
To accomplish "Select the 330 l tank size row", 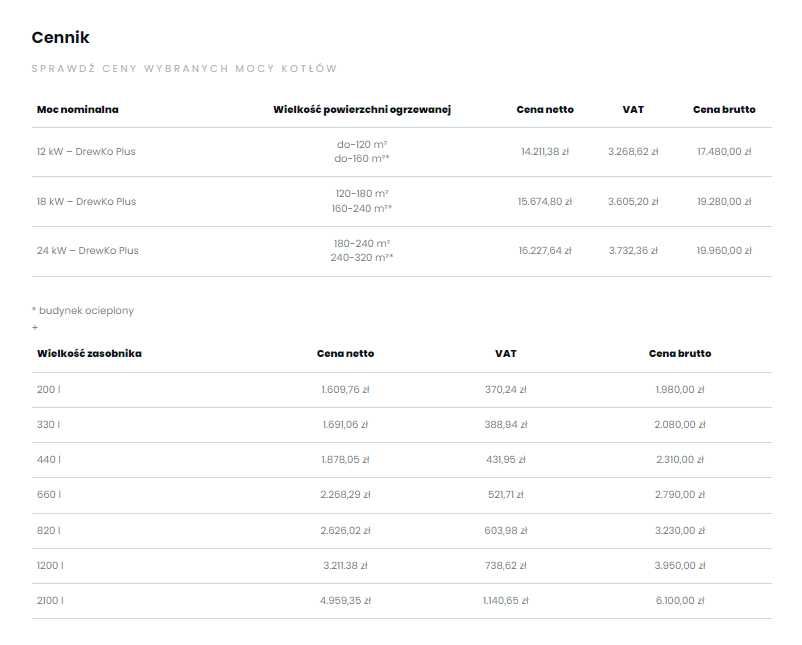I will [48, 425].
